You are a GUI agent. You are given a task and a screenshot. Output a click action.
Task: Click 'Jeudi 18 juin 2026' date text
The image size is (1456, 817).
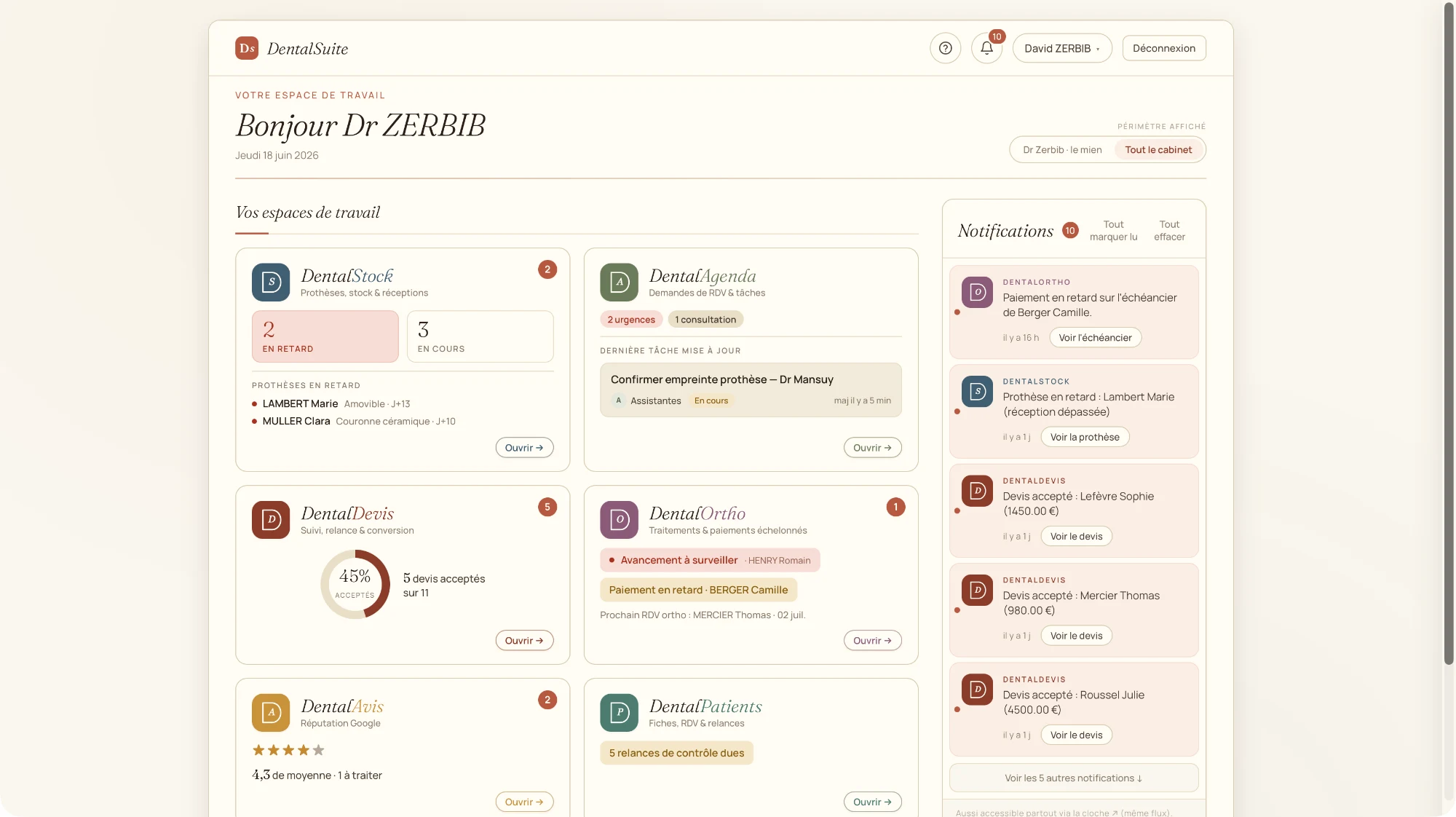277,155
